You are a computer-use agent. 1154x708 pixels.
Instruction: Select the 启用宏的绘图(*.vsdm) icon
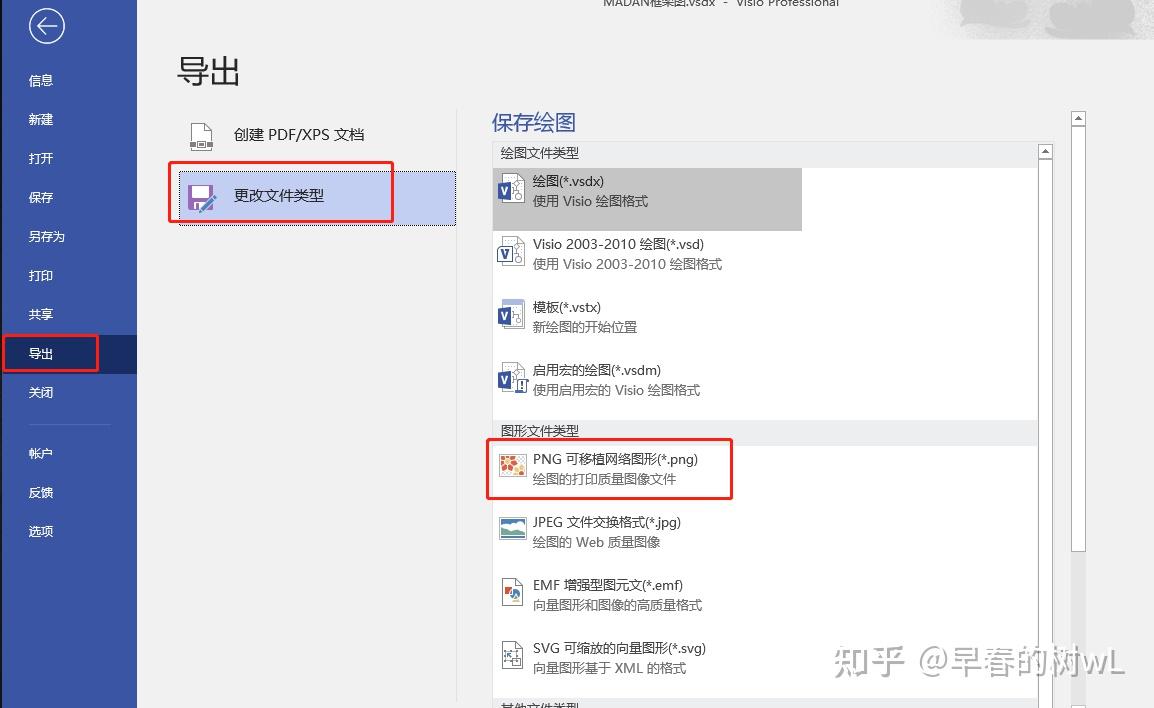[x=512, y=378]
